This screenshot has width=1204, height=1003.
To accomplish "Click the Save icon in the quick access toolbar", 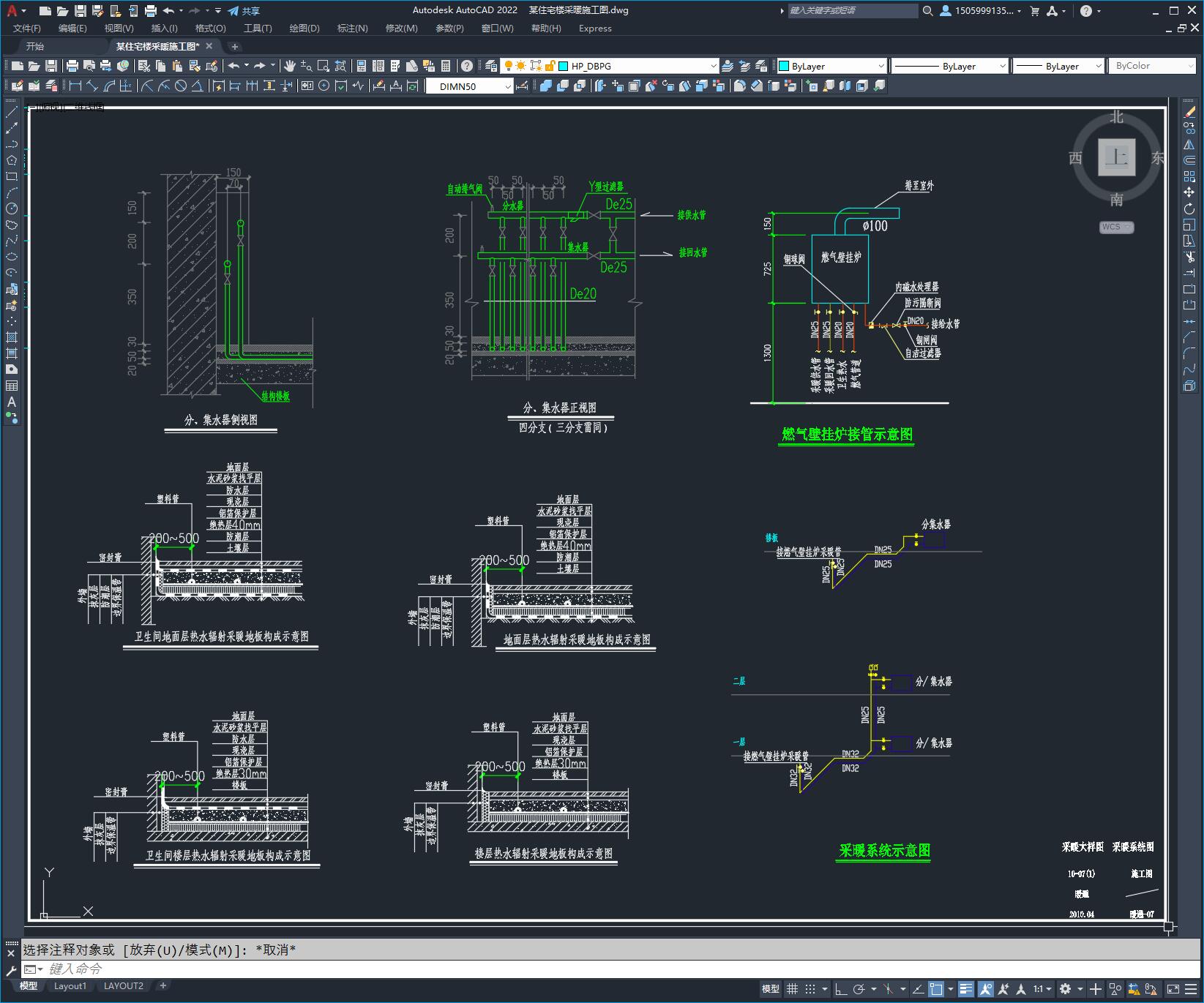I will click(81, 10).
